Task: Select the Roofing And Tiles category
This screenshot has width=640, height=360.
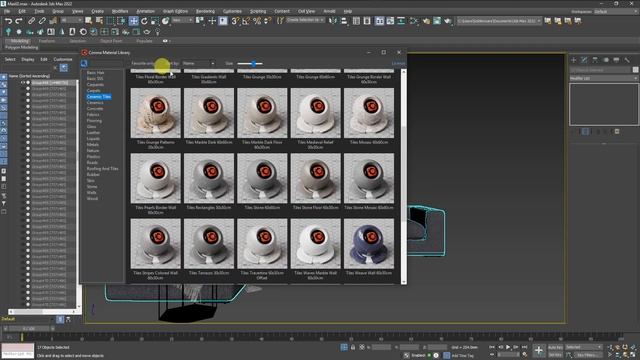Action: 102,169
